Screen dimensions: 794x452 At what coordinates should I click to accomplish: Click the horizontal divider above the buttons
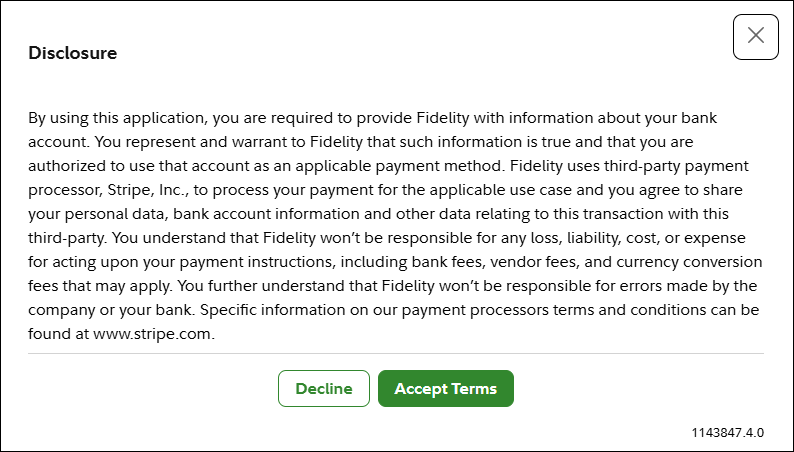[x=396, y=353]
